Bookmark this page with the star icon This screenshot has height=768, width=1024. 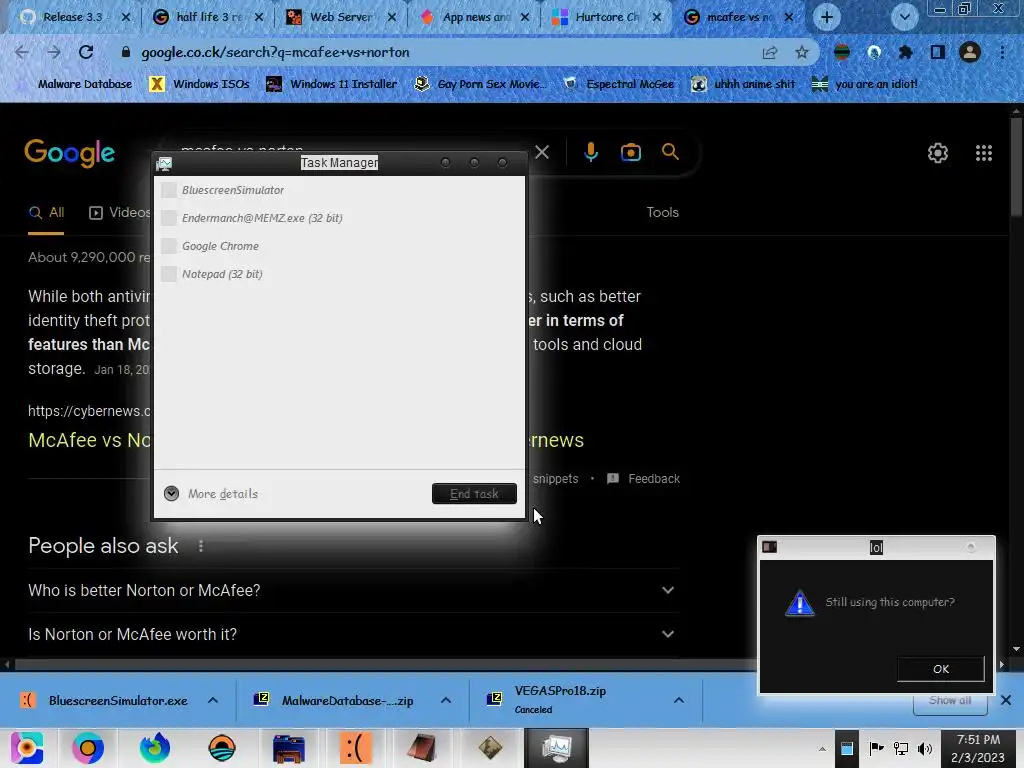(801, 52)
